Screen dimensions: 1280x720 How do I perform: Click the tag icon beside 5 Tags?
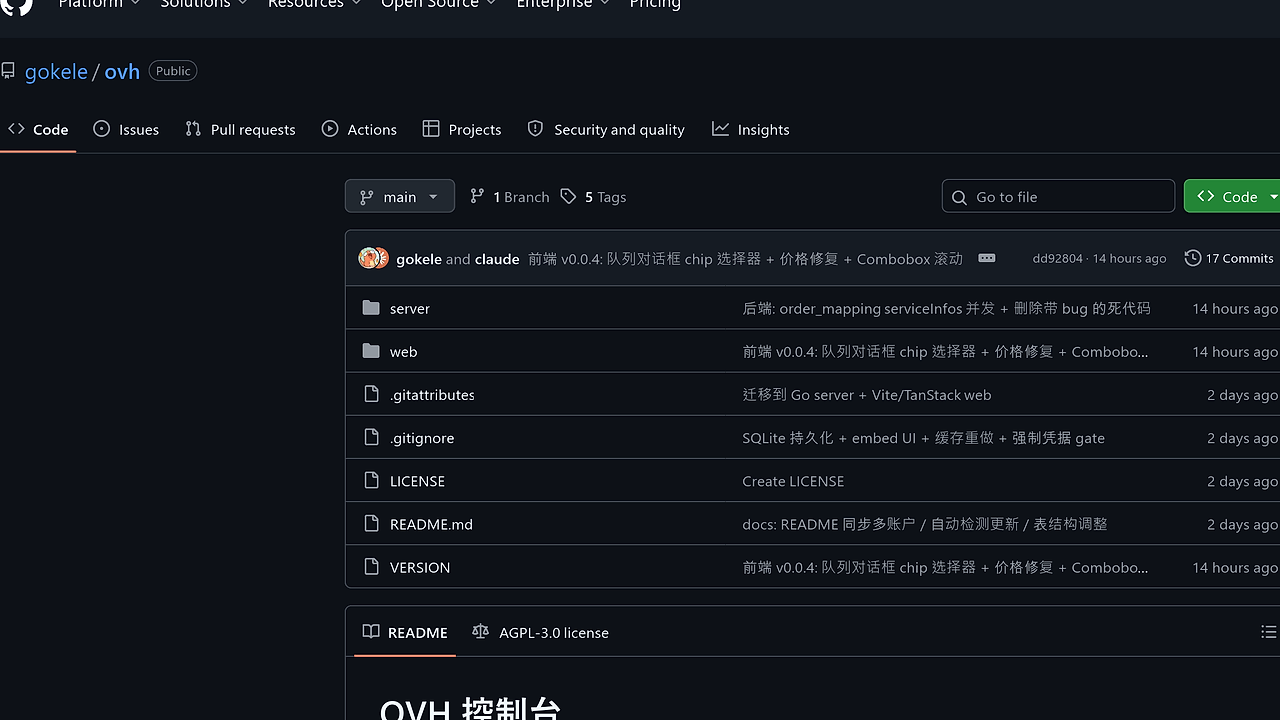coord(568,197)
